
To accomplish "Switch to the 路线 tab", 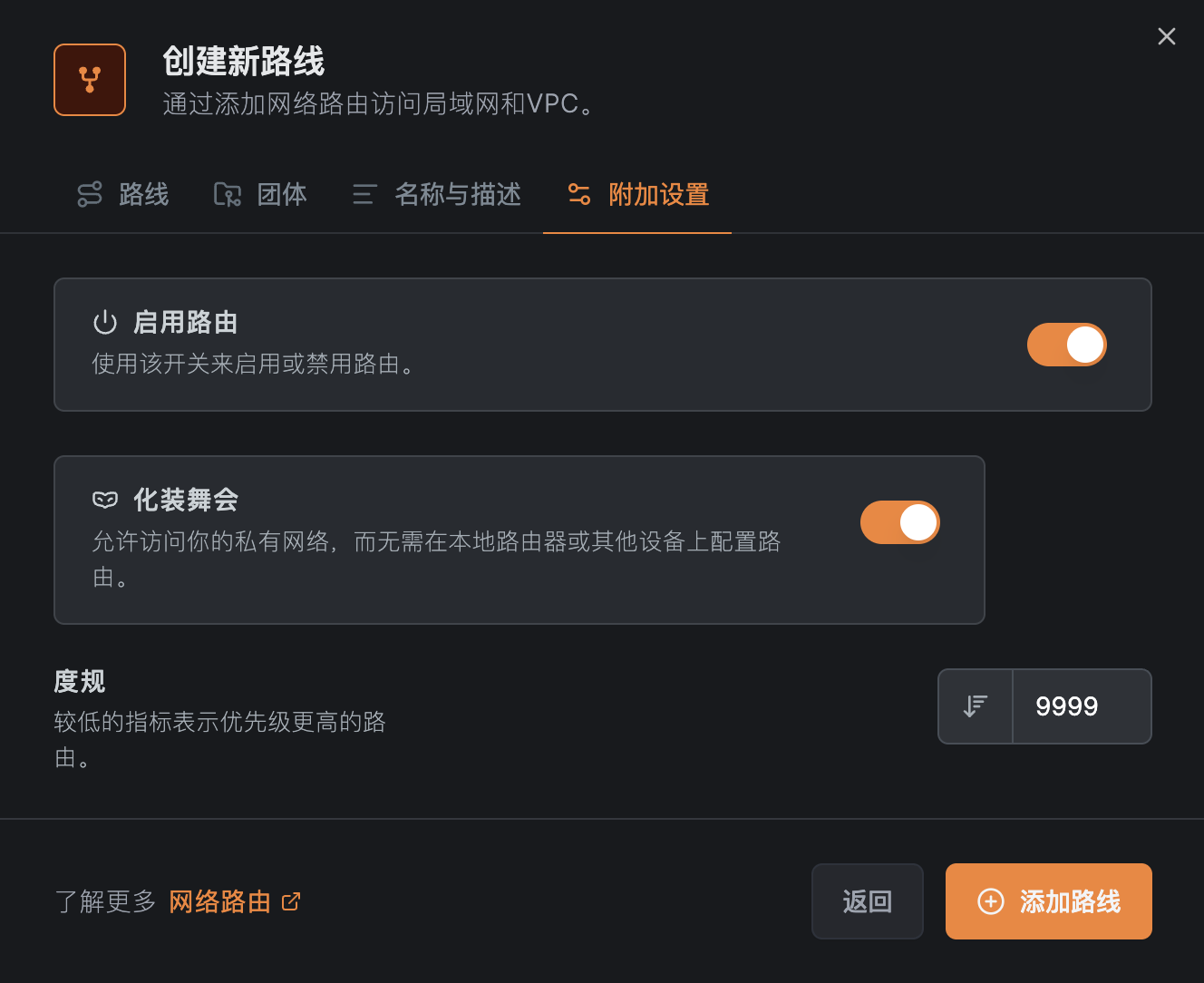I will click(x=123, y=194).
